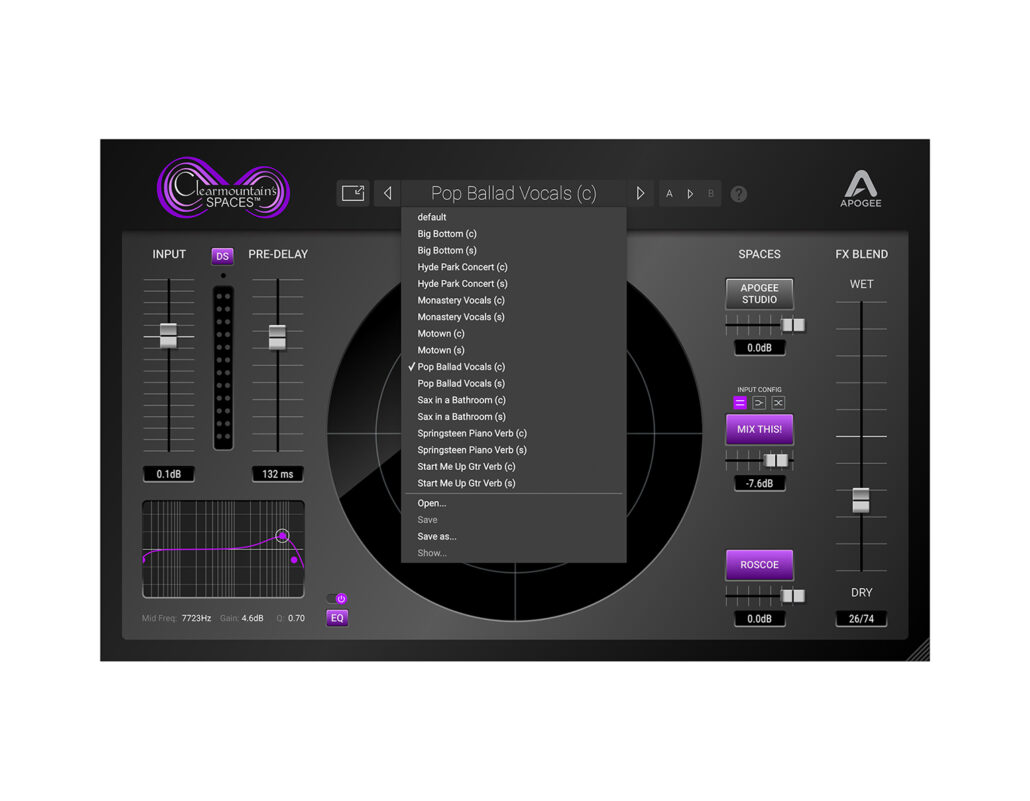
Task: Choose Monastery Vocals (c) preset
Action: (x=514, y=300)
